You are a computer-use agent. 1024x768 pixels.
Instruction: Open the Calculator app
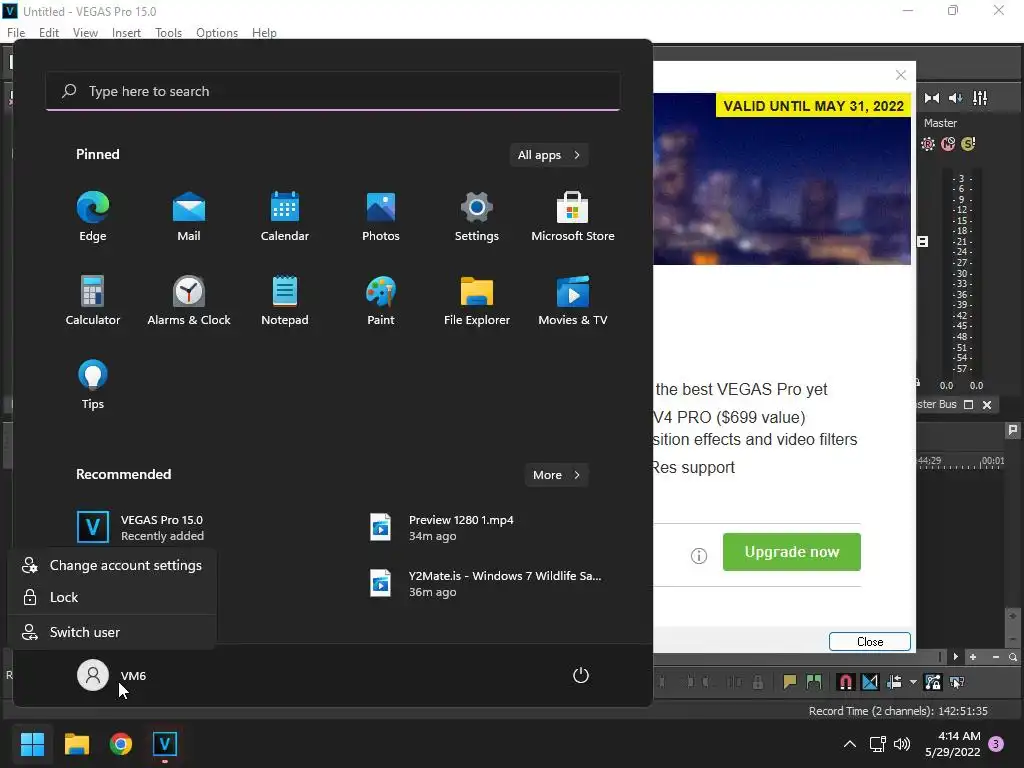point(93,300)
